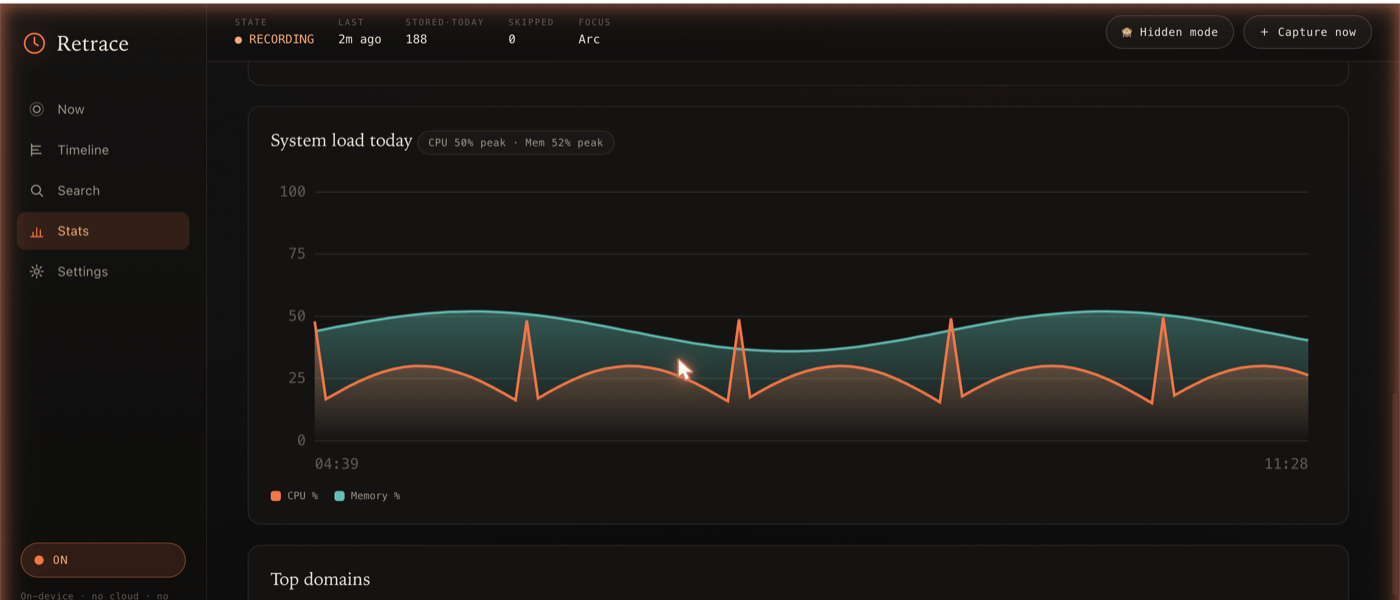
Task: Click the Capture now button
Action: pos(1307,32)
